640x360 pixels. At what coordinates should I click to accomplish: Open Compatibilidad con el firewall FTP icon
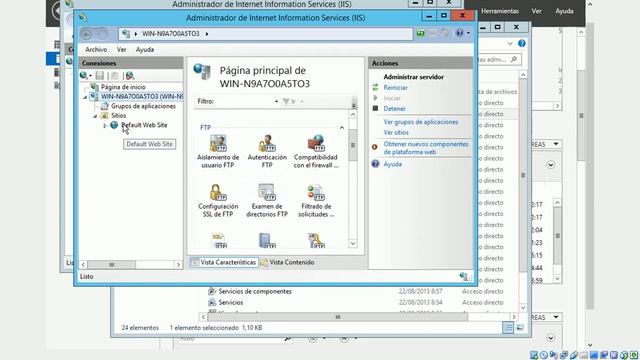316,152
